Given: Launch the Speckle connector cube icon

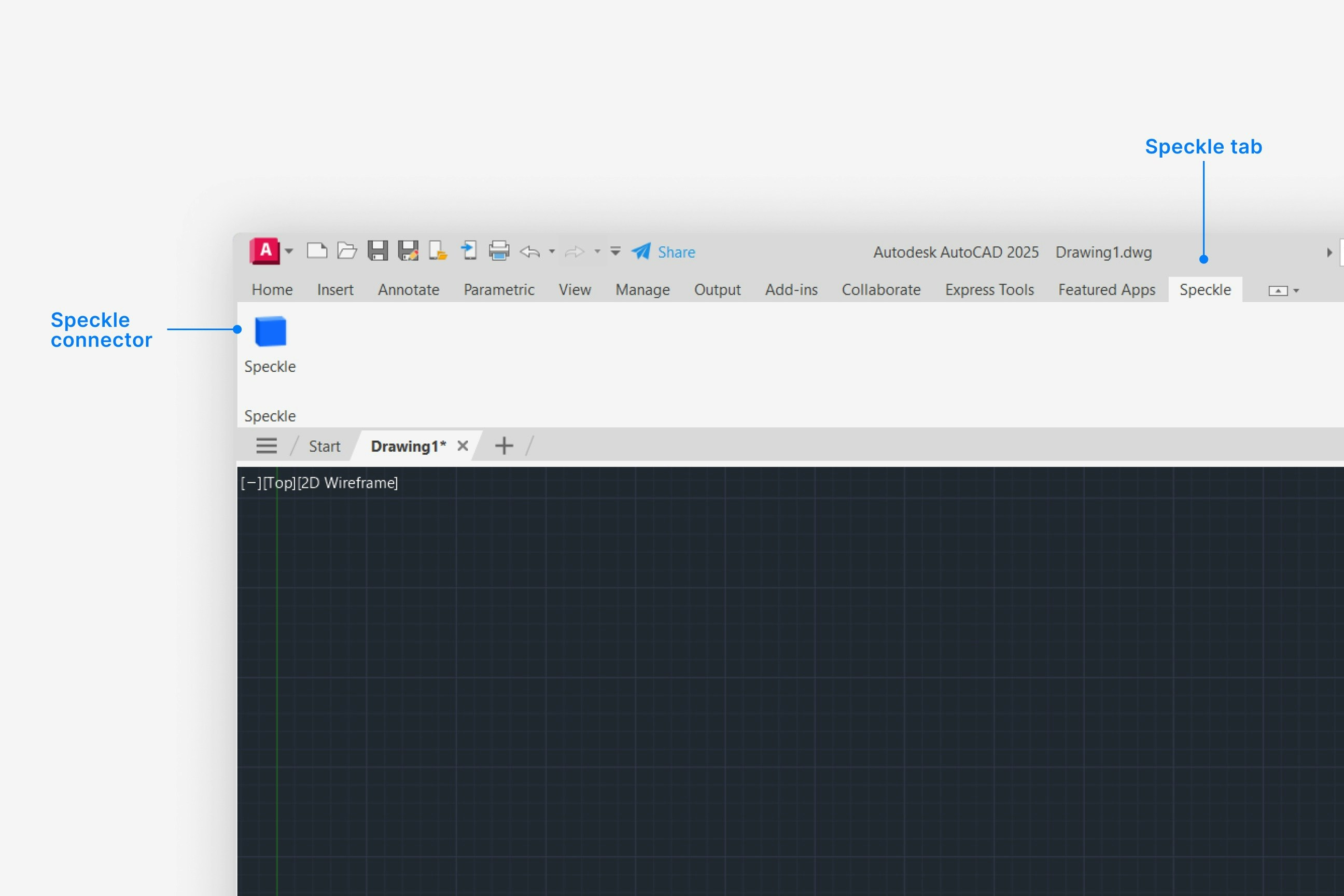Looking at the screenshot, I should click(270, 331).
